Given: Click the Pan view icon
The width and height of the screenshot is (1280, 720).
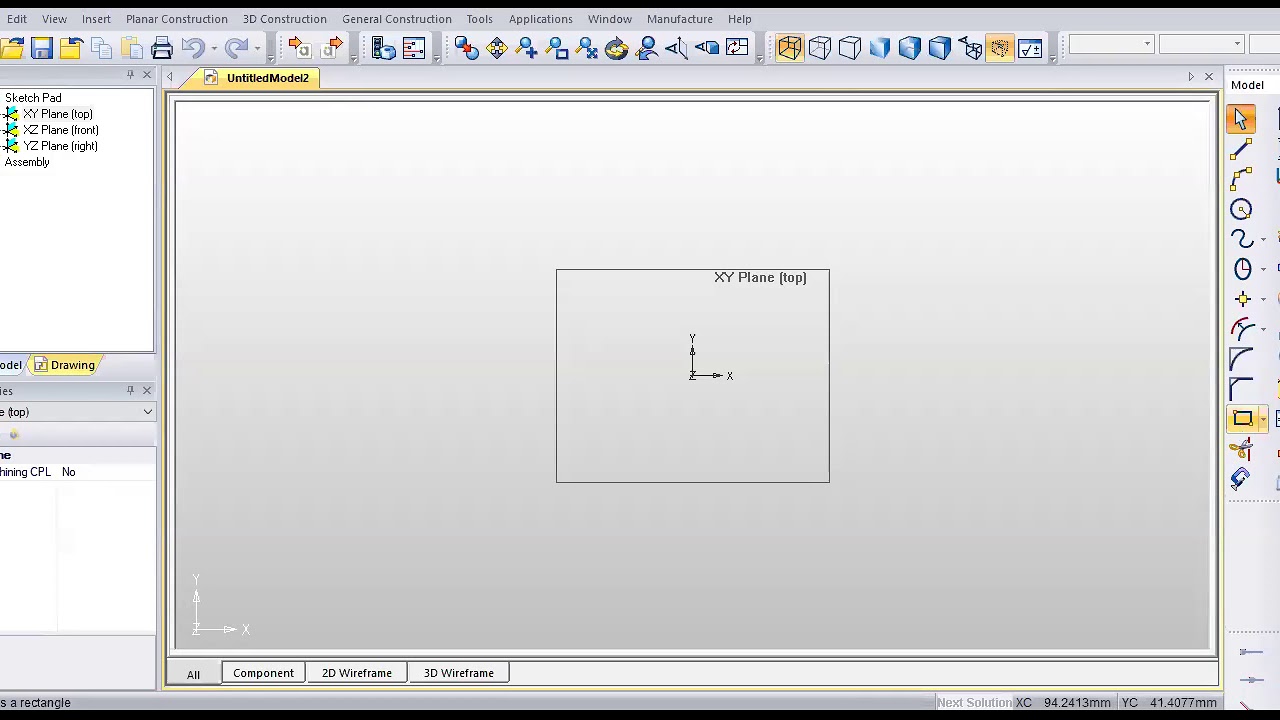Looking at the screenshot, I should click(497, 48).
